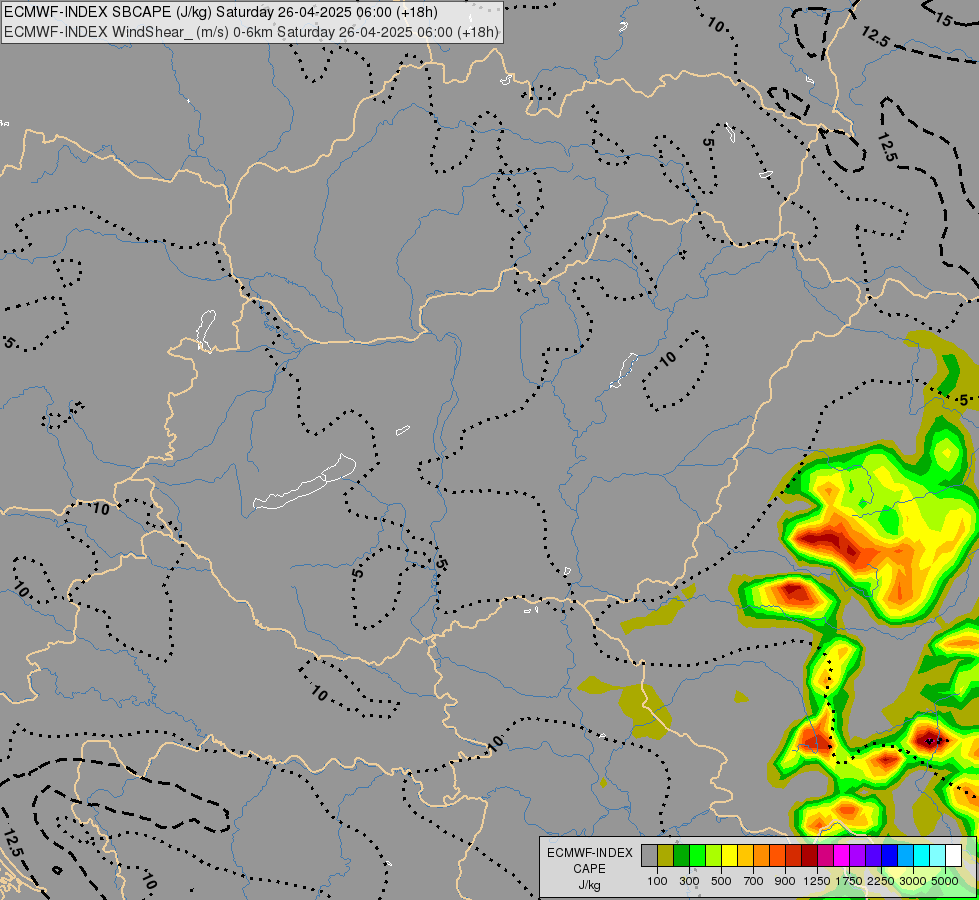Click the '500' legend value

click(721, 881)
